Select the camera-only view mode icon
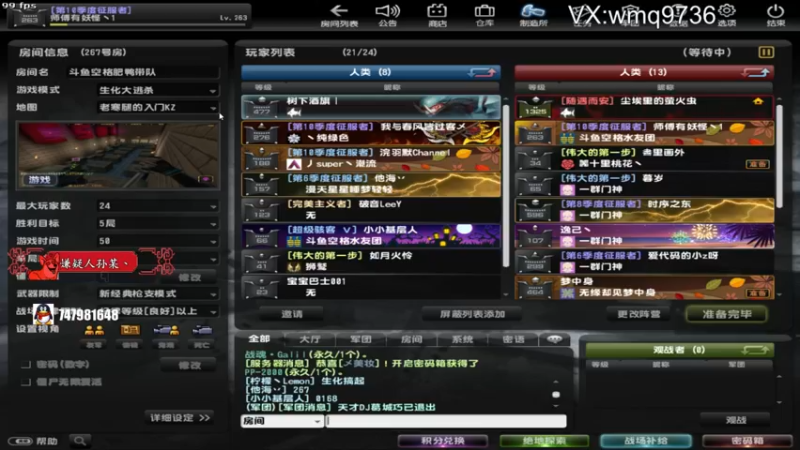 click(x=202, y=330)
